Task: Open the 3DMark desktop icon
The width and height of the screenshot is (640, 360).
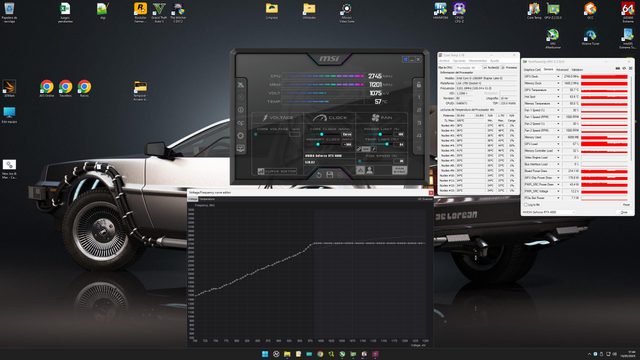Action: click(9, 88)
